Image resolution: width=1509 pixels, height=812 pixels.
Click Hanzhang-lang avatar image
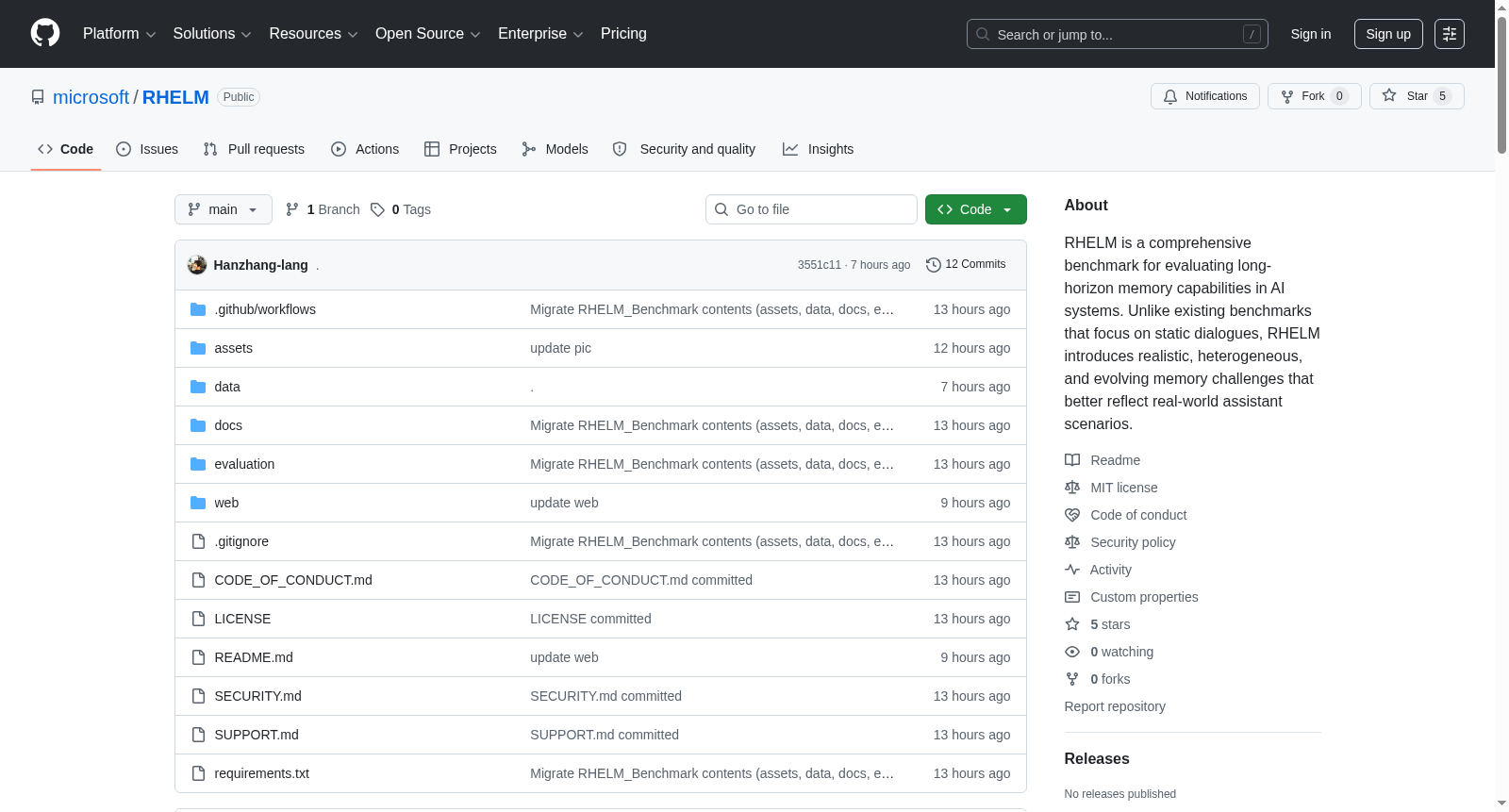pos(197,265)
